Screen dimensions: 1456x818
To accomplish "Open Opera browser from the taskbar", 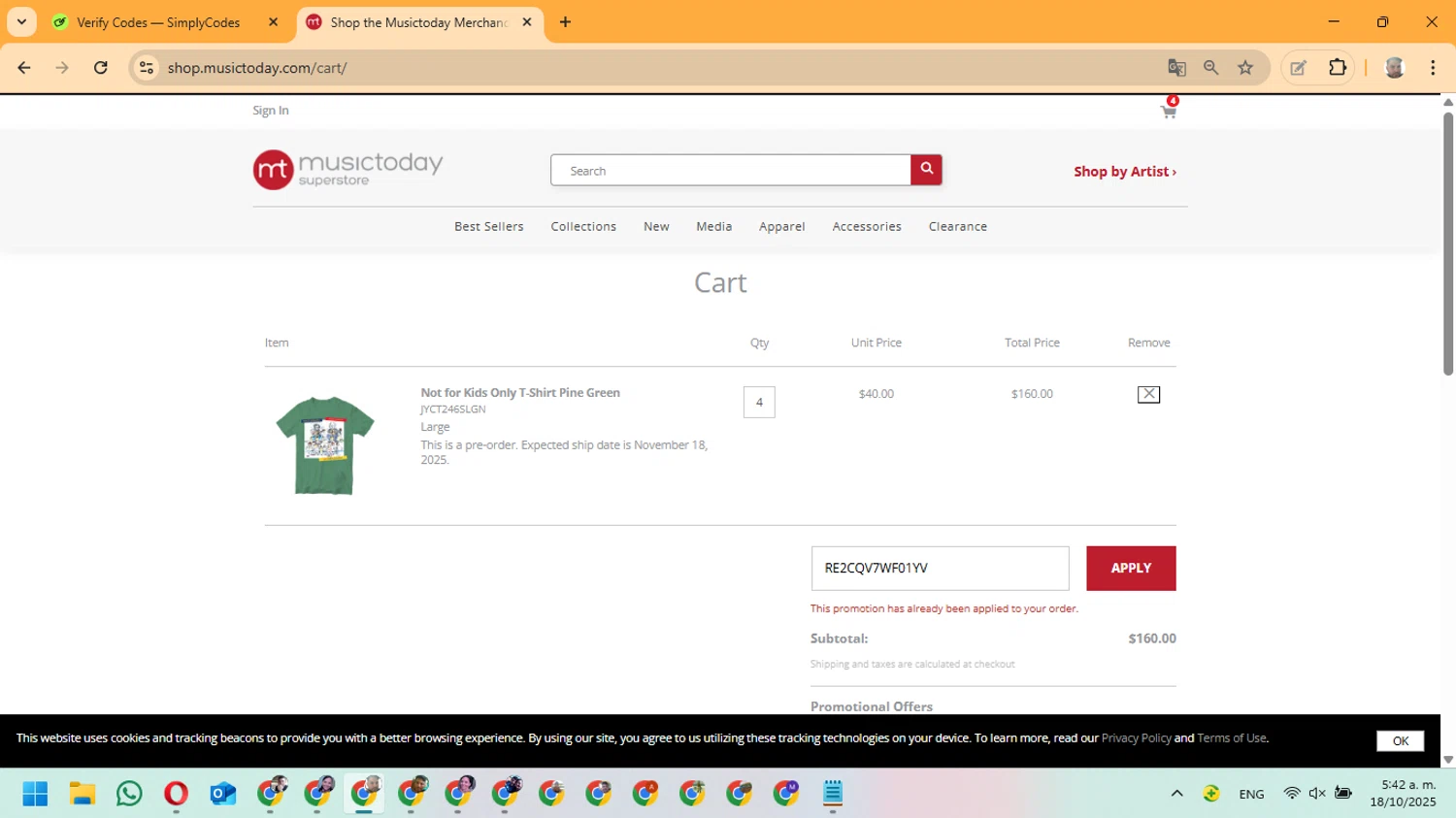I will click(x=176, y=794).
